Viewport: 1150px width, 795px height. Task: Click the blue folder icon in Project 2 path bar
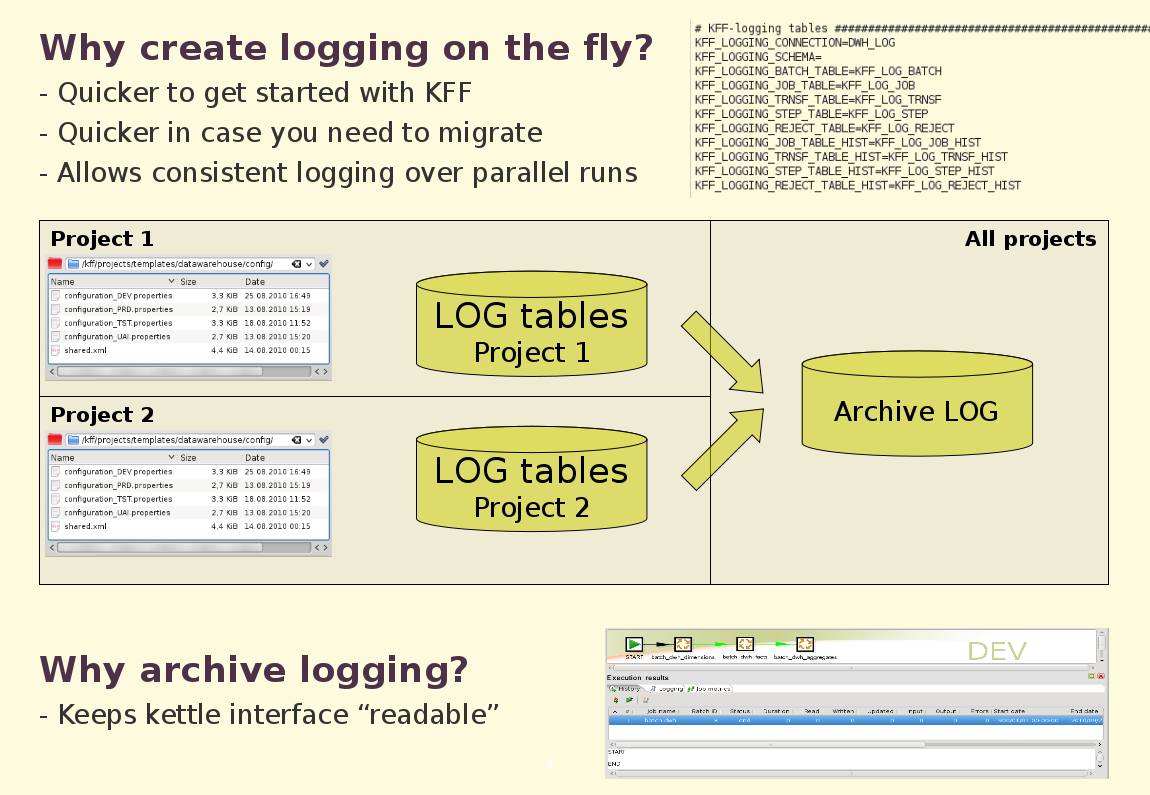73,440
